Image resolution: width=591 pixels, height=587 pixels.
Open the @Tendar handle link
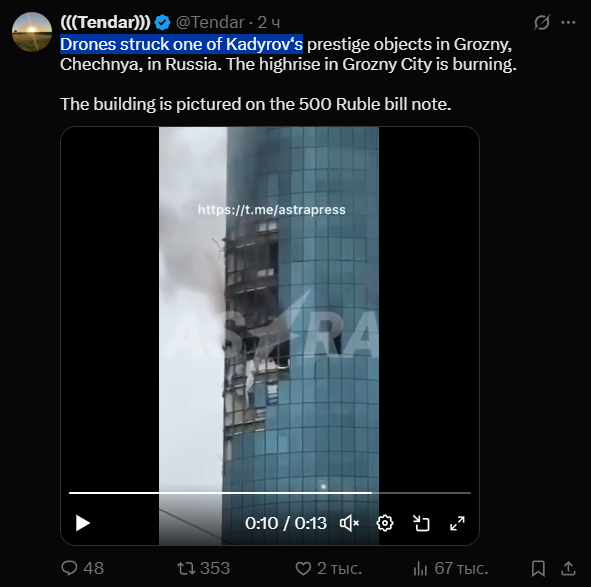pos(210,23)
